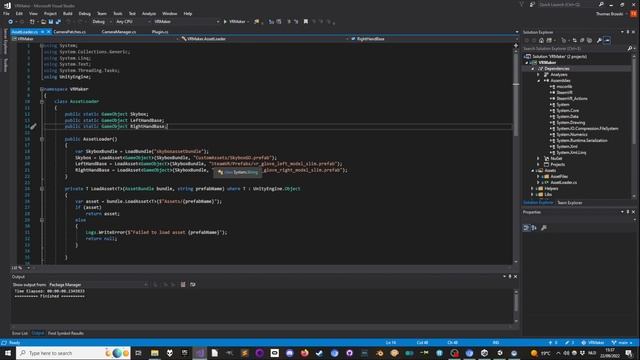Click the Windows Start button

point(8,353)
